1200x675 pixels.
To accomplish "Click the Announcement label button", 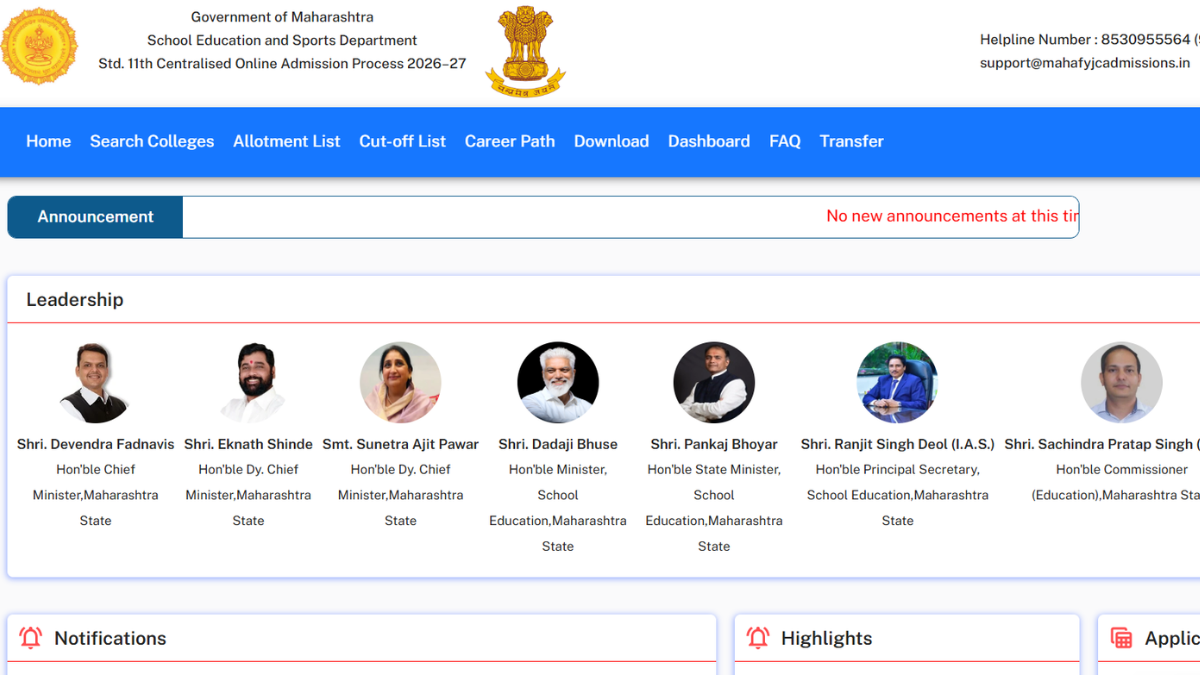I will click(95, 217).
